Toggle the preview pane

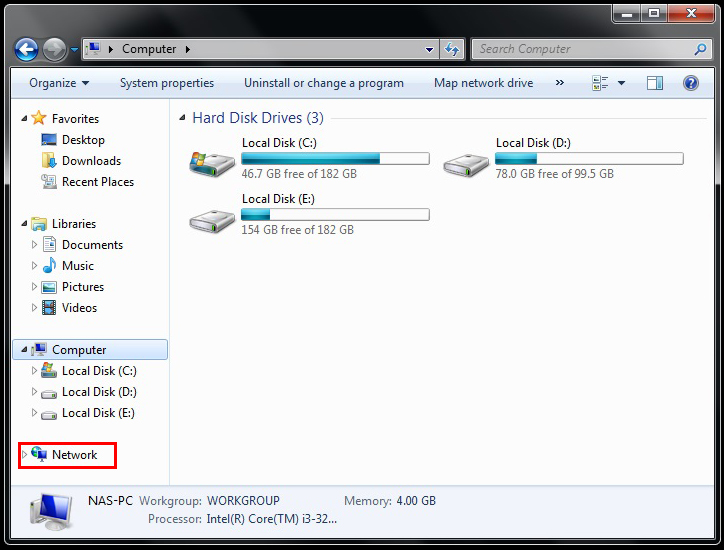[x=655, y=83]
